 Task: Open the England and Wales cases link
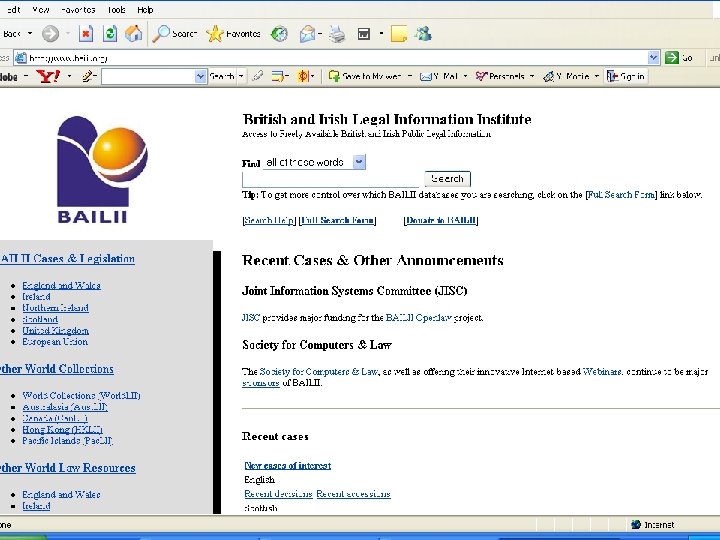pyautogui.click(x=61, y=286)
